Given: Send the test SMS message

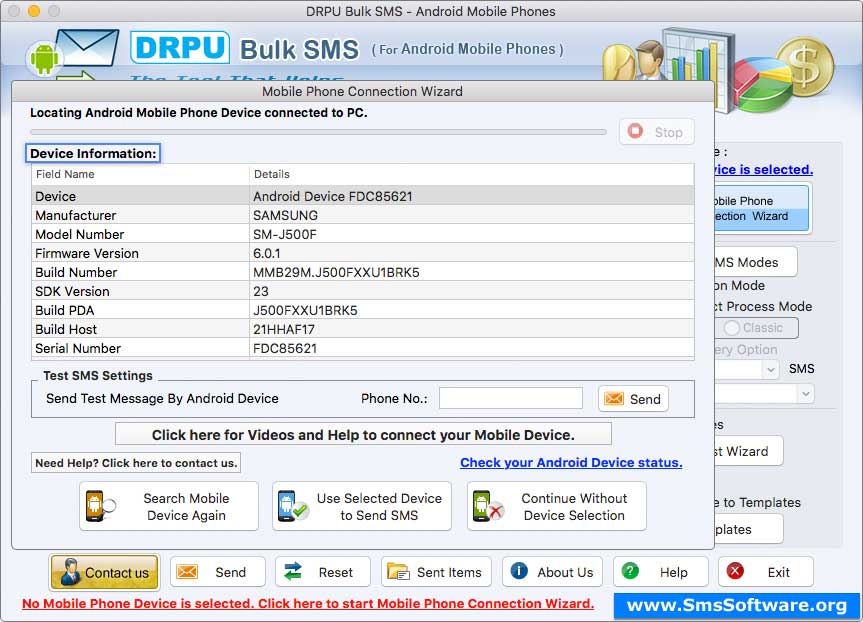Looking at the screenshot, I should point(633,399).
